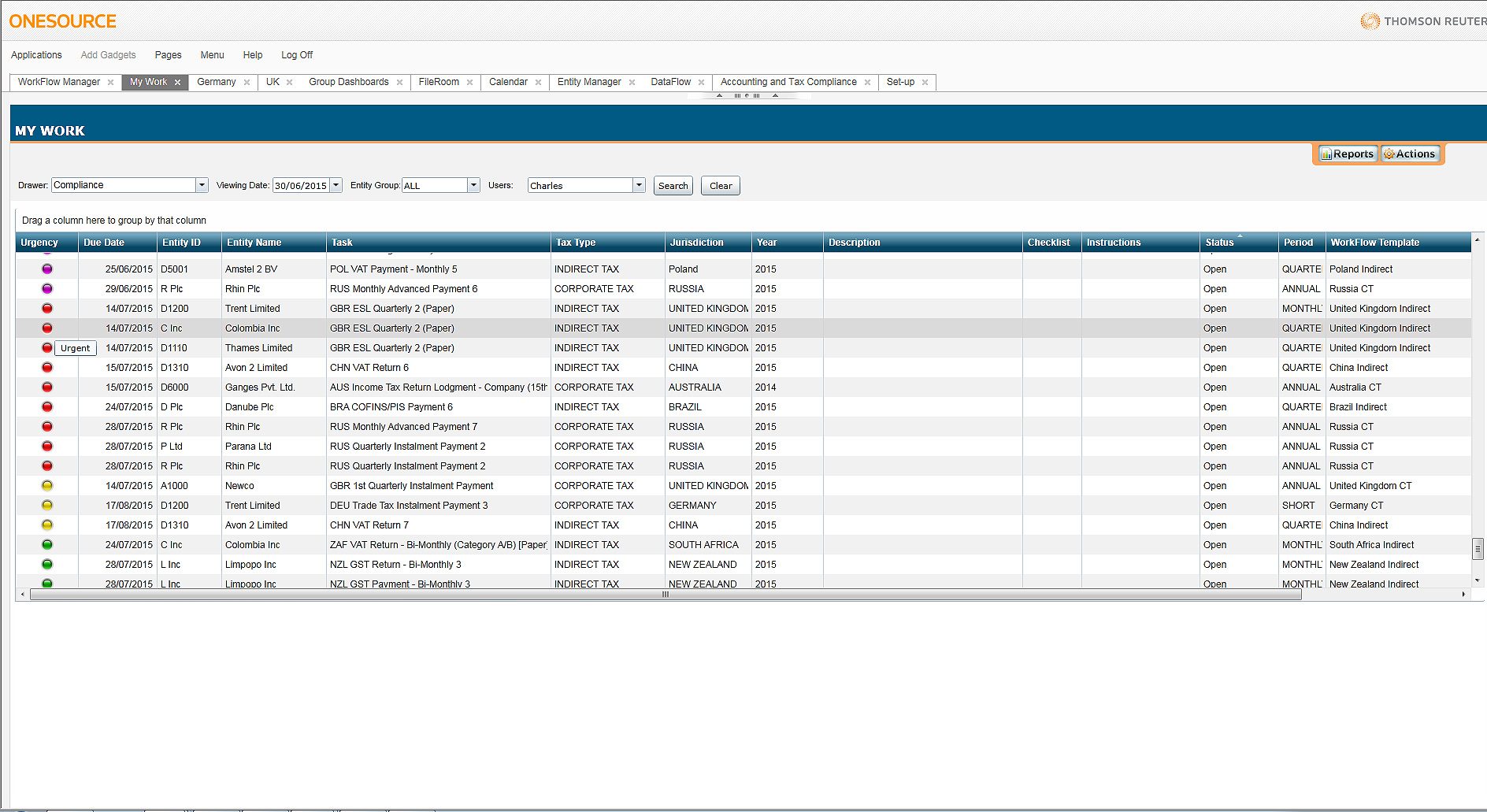The width and height of the screenshot is (1487, 812).
Task: Click yellow urgency dot for CHN VAT Return 7
Action: [47, 525]
